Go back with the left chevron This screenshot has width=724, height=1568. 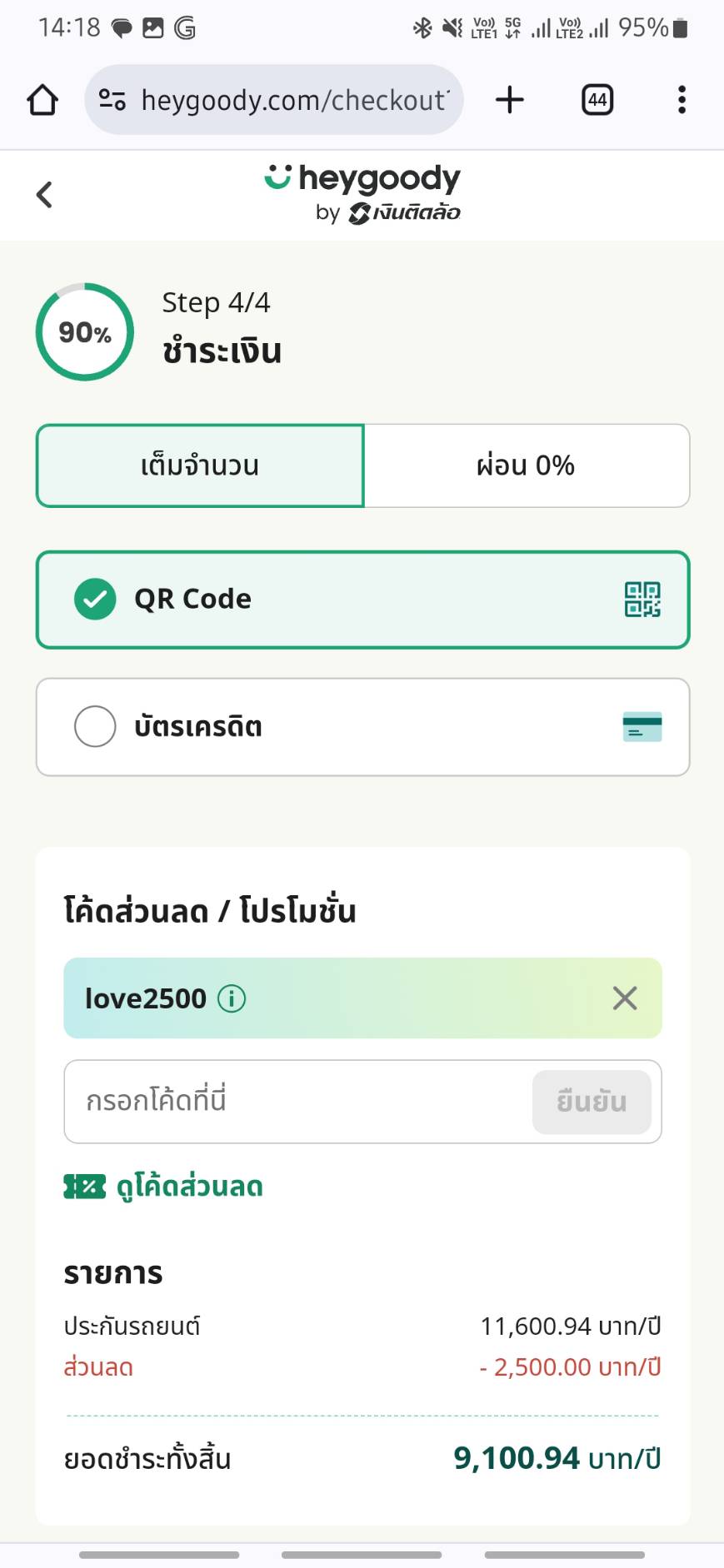pos(45,195)
